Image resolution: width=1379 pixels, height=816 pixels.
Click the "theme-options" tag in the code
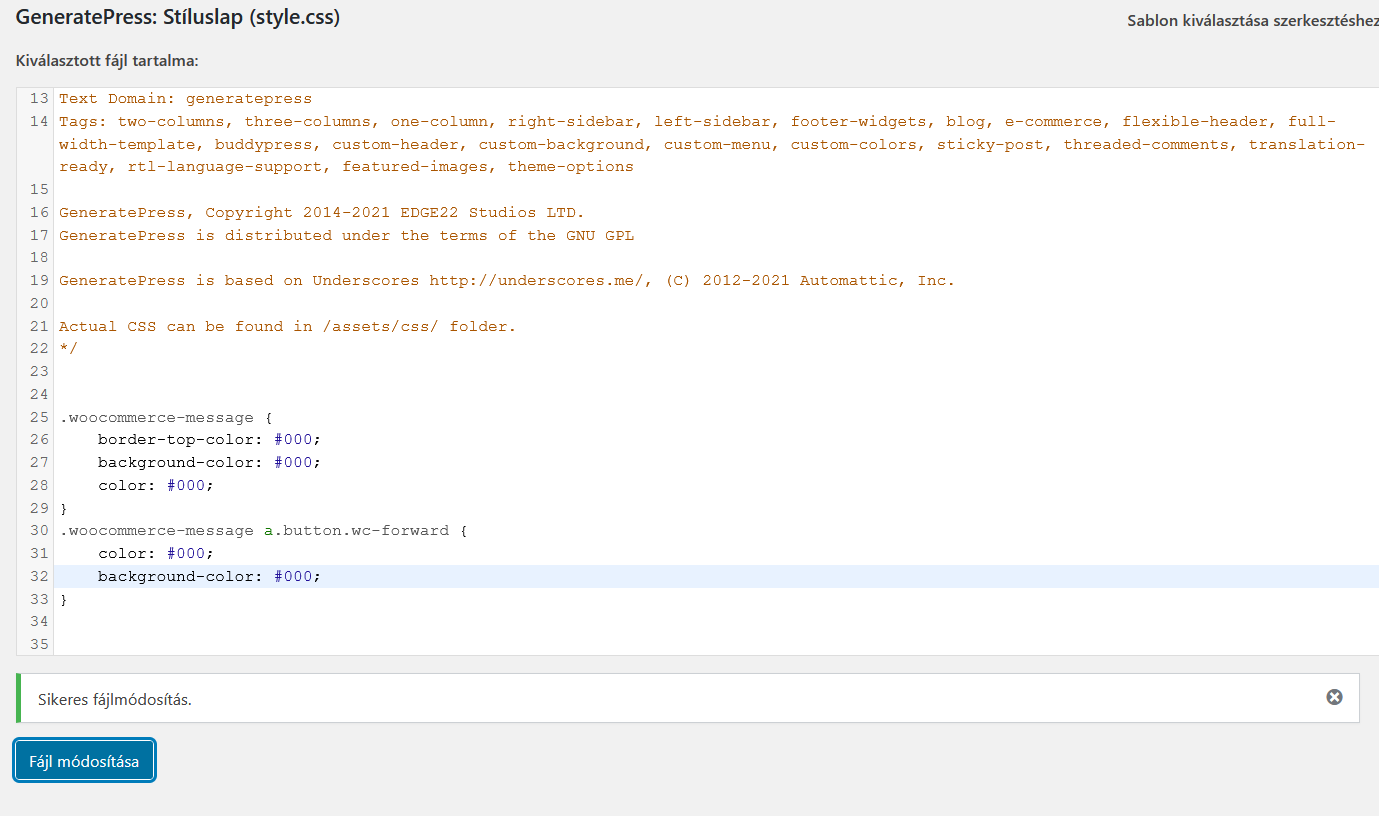click(571, 167)
